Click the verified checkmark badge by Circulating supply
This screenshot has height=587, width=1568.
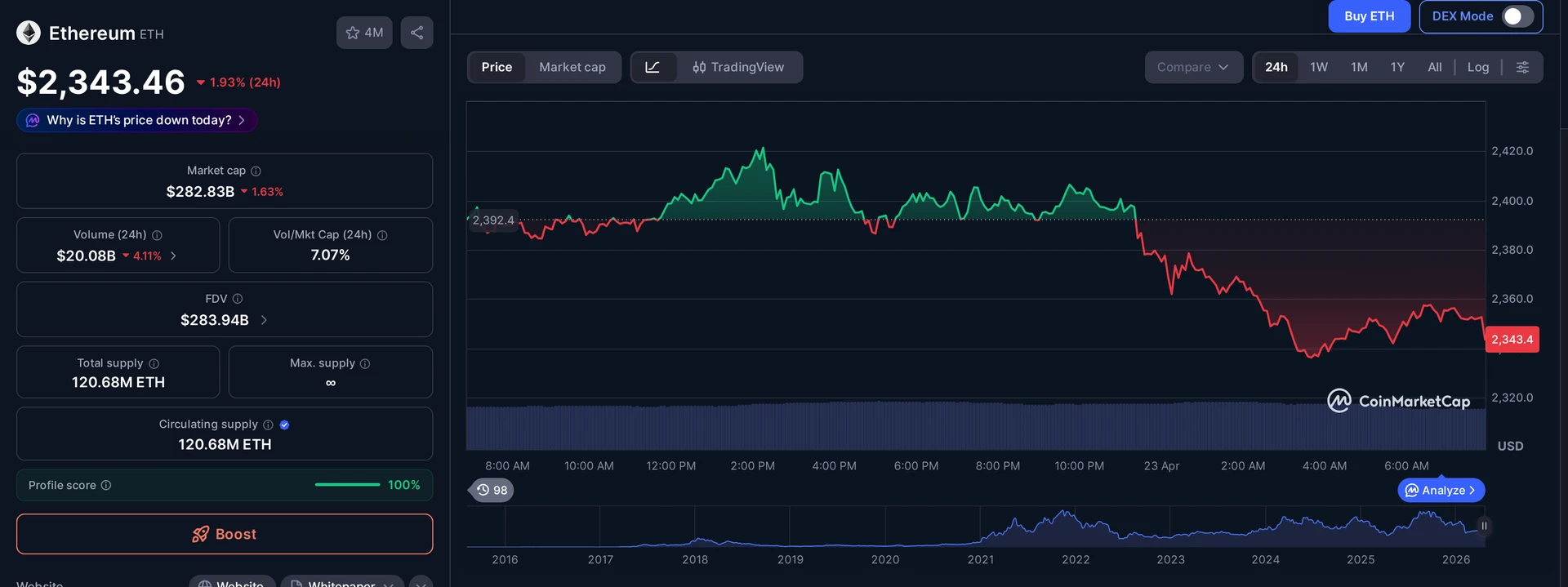[x=284, y=425]
